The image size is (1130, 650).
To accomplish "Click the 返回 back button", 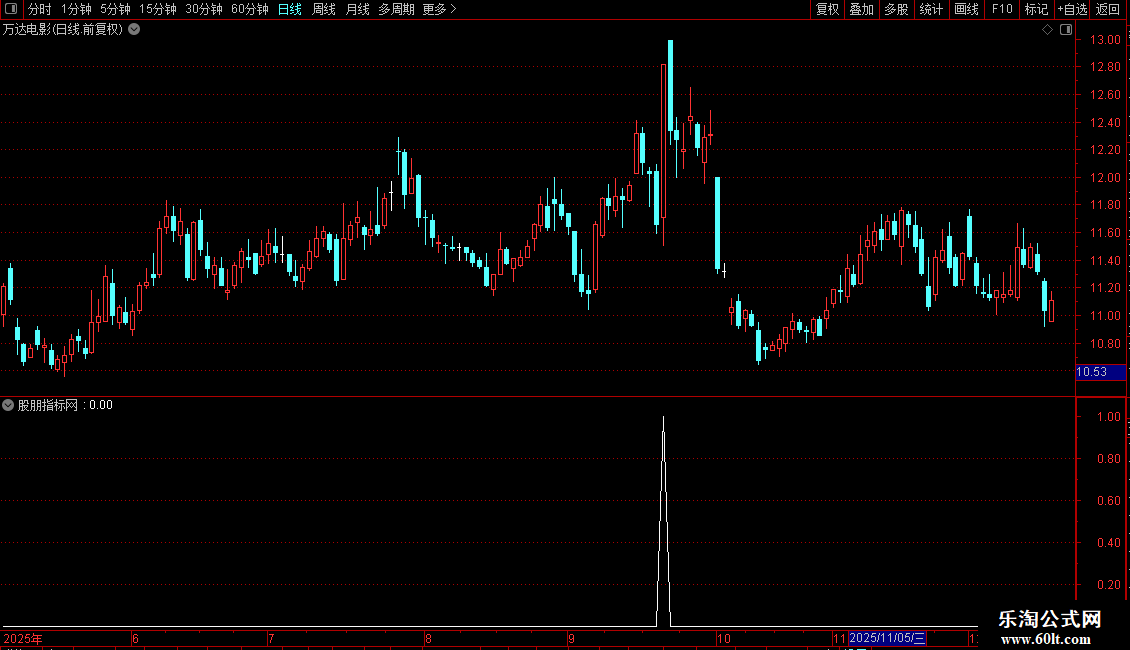I will (x=1108, y=9).
